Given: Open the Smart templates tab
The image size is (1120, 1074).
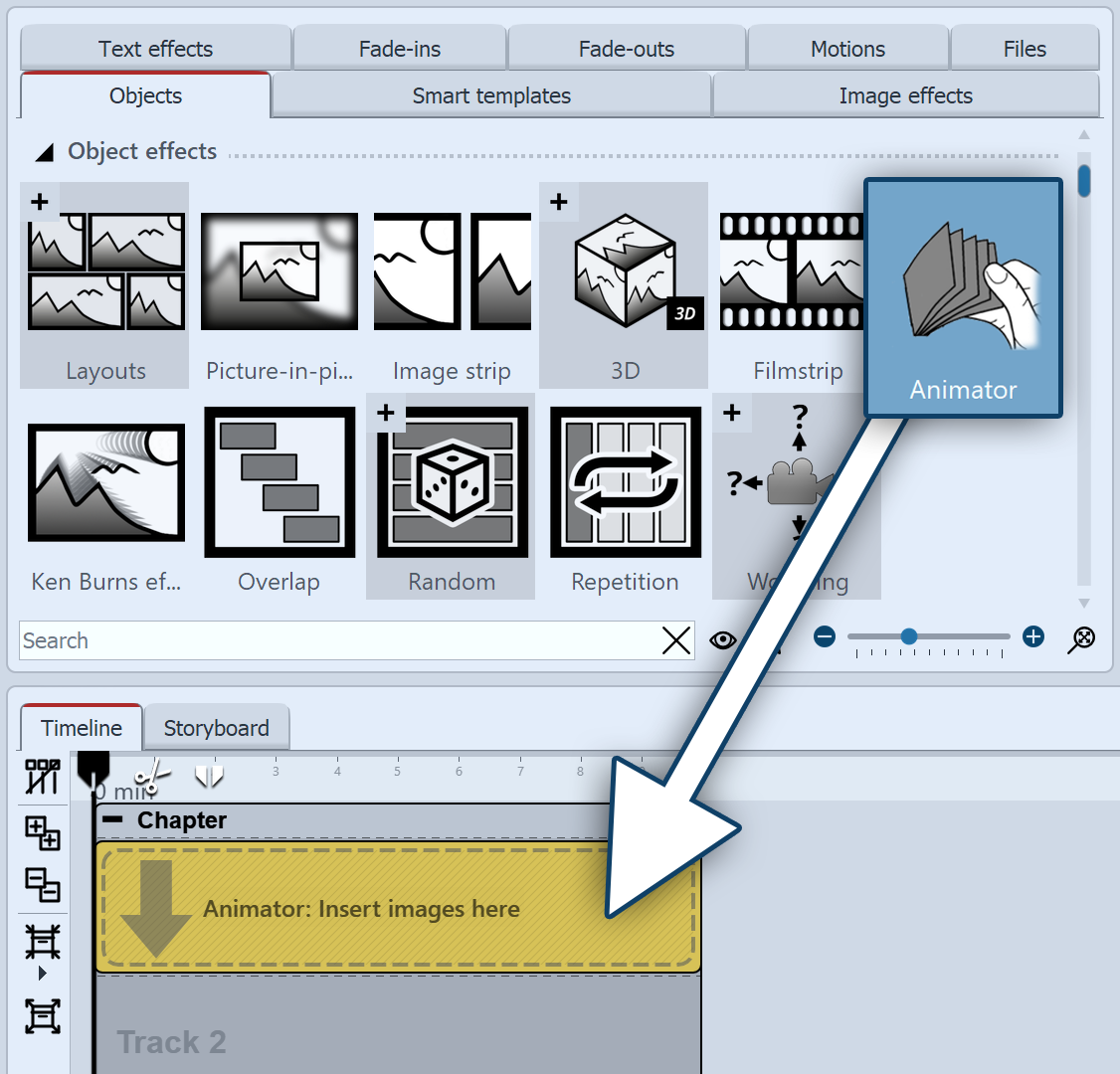Looking at the screenshot, I should pyautogui.click(x=491, y=96).
